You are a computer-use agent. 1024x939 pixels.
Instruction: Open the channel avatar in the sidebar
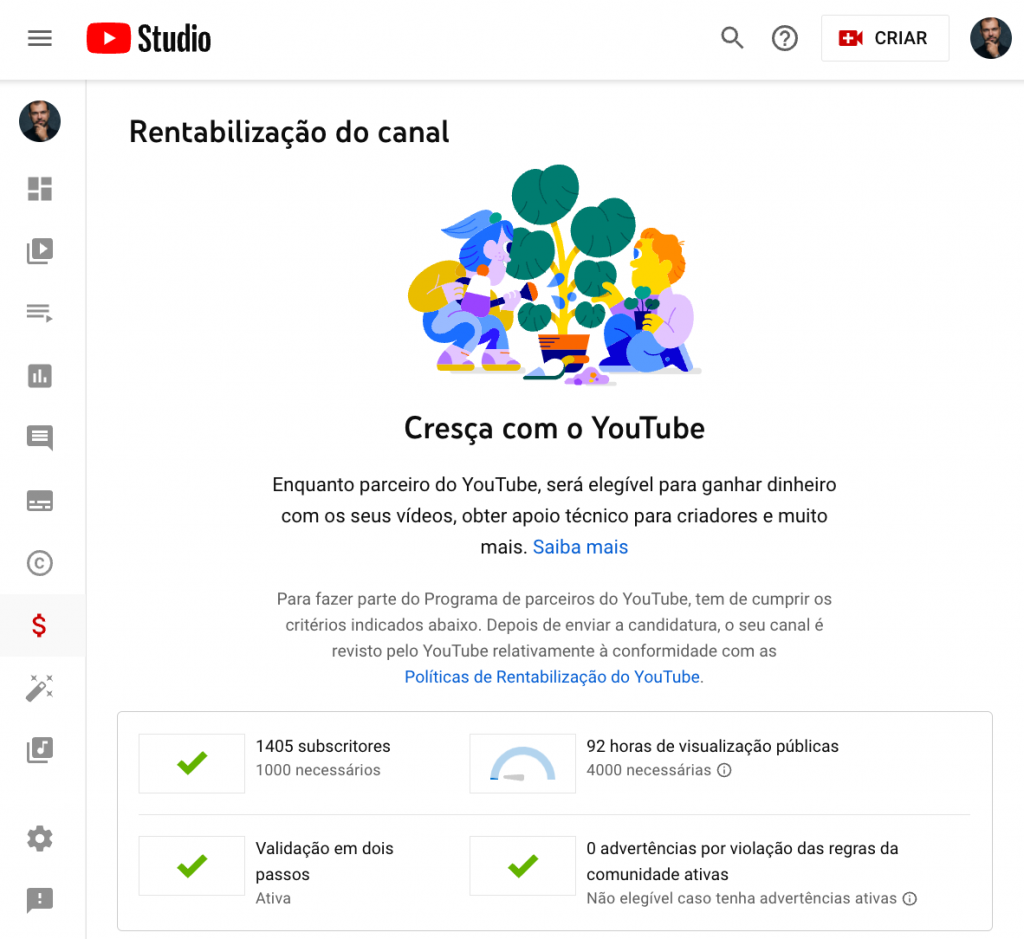tap(40, 121)
